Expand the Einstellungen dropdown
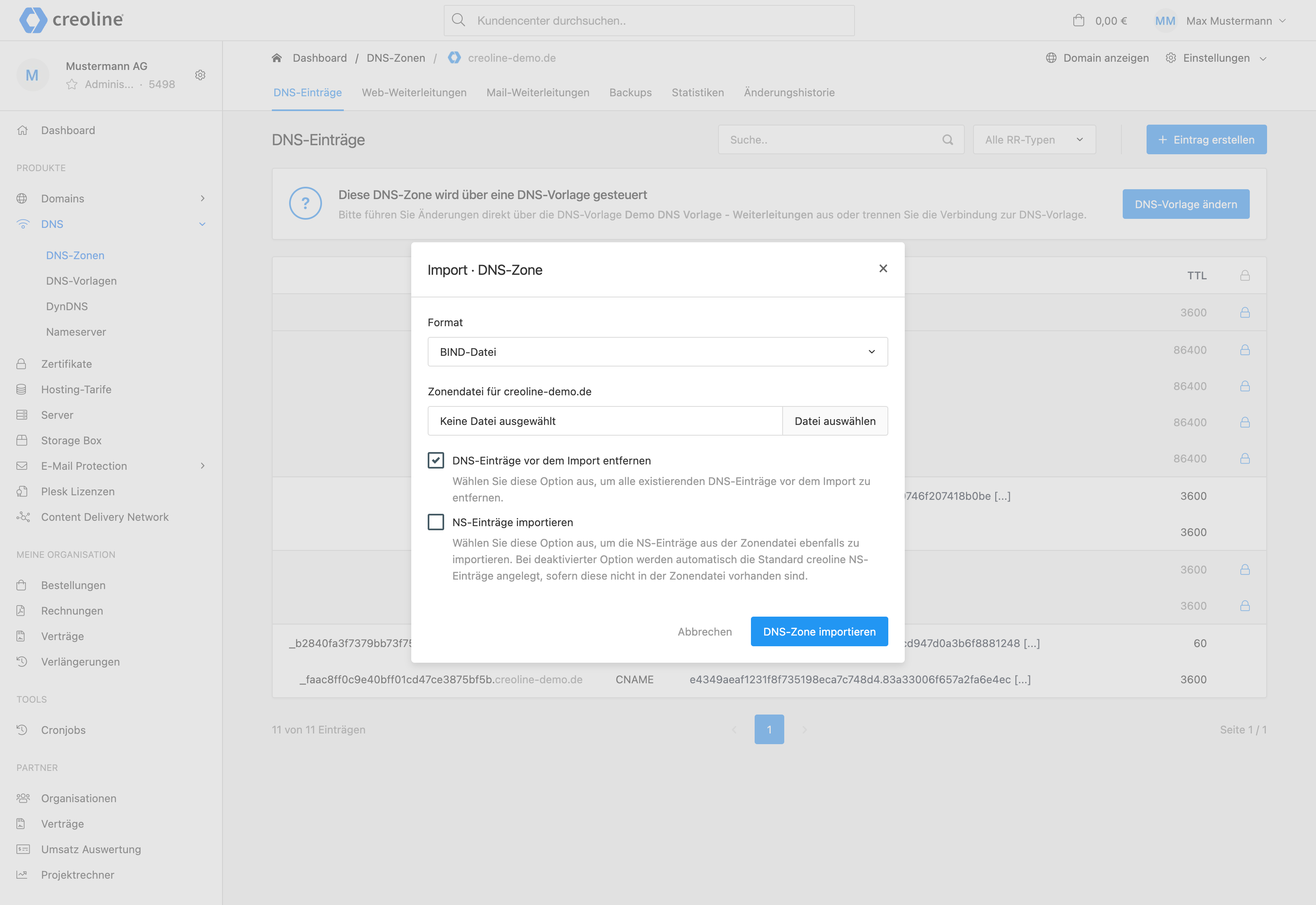 1216,58
